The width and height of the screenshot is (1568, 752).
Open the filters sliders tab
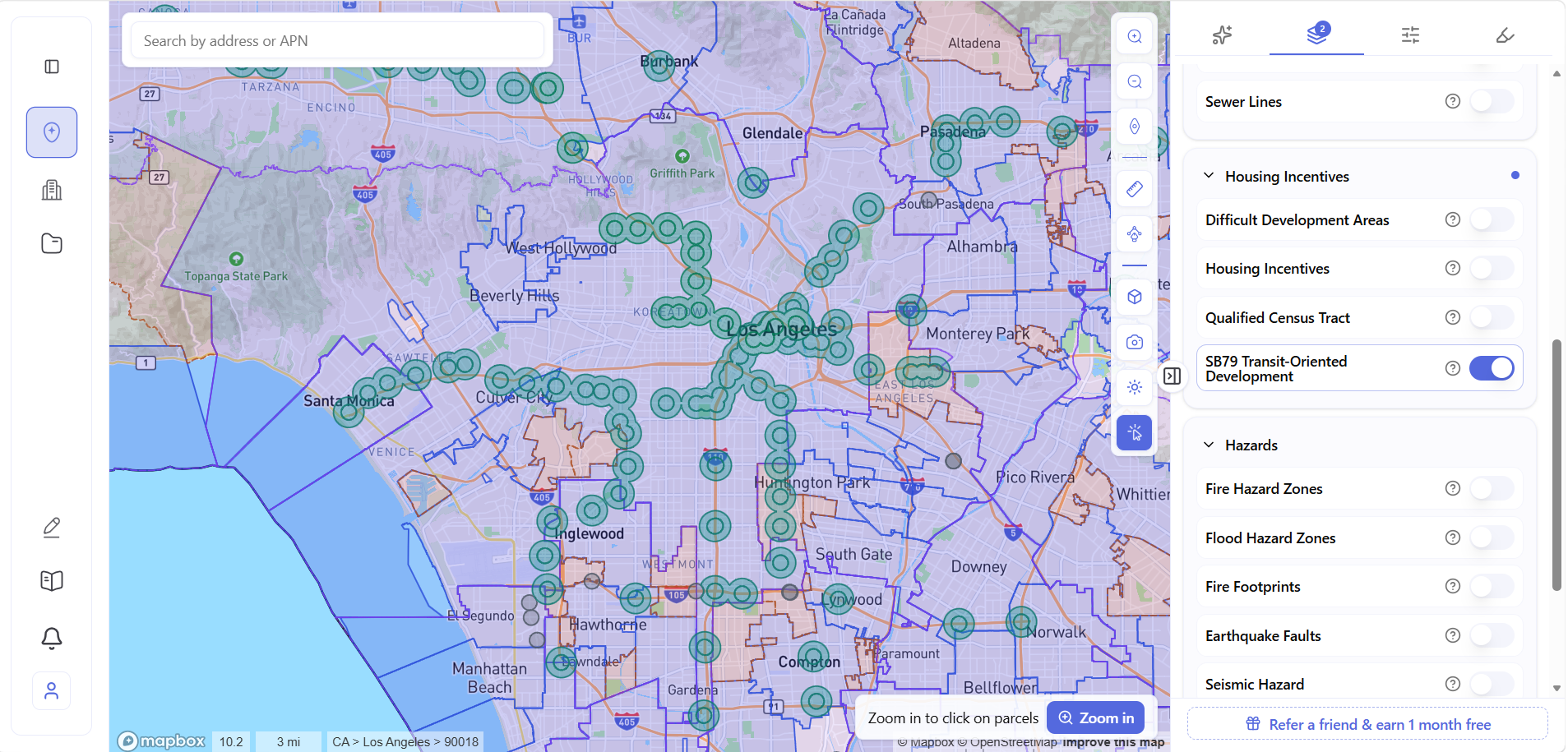1411,35
